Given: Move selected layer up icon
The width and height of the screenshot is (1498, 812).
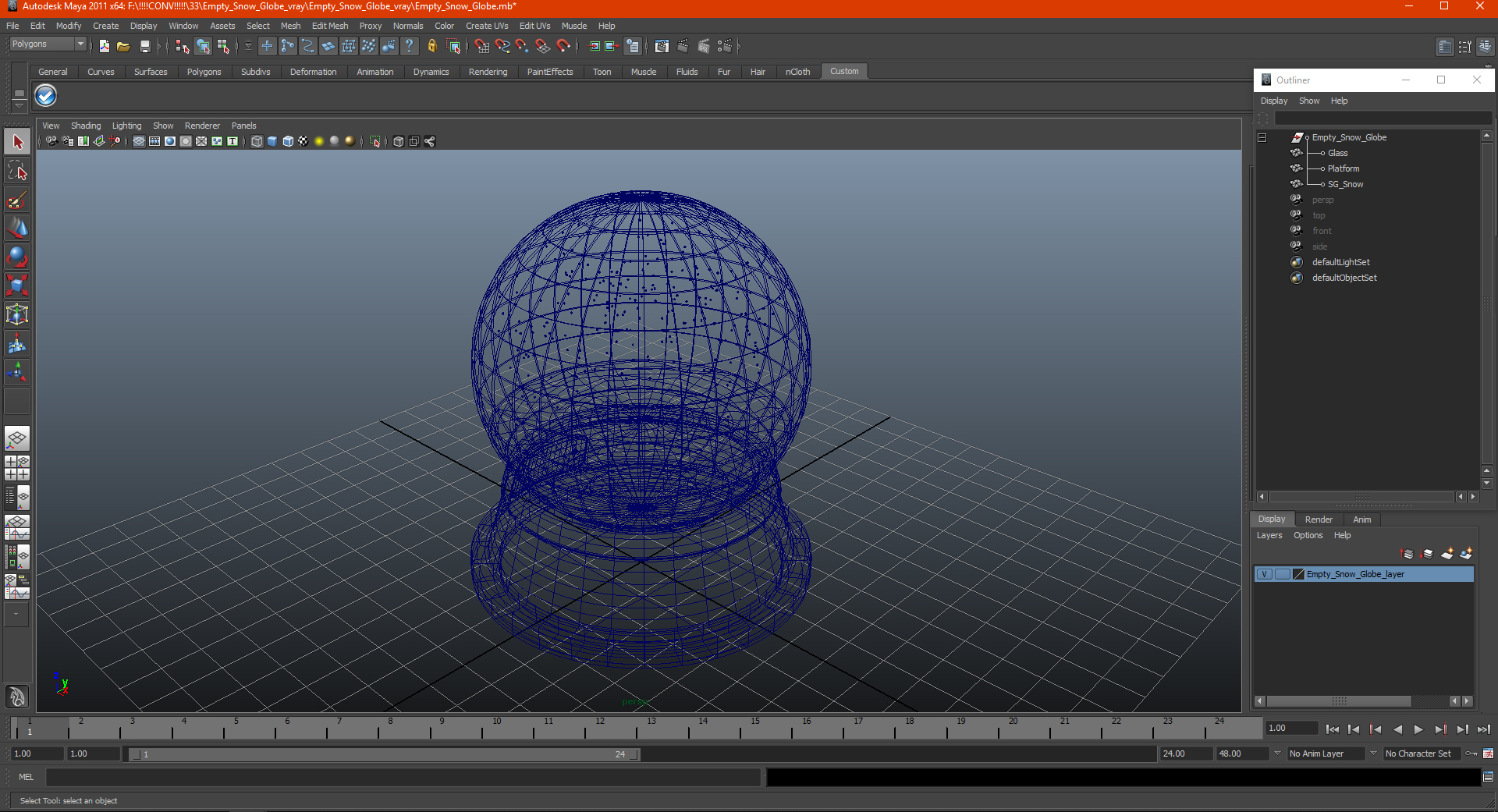Looking at the screenshot, I should coord(1407,554).
